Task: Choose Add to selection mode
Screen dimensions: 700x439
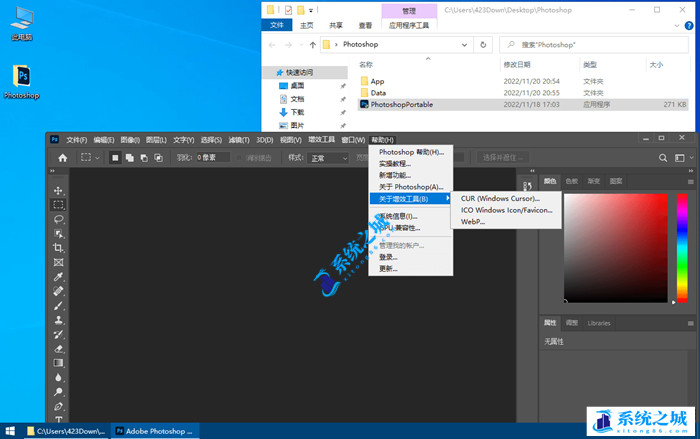Action: coord(129,158)
